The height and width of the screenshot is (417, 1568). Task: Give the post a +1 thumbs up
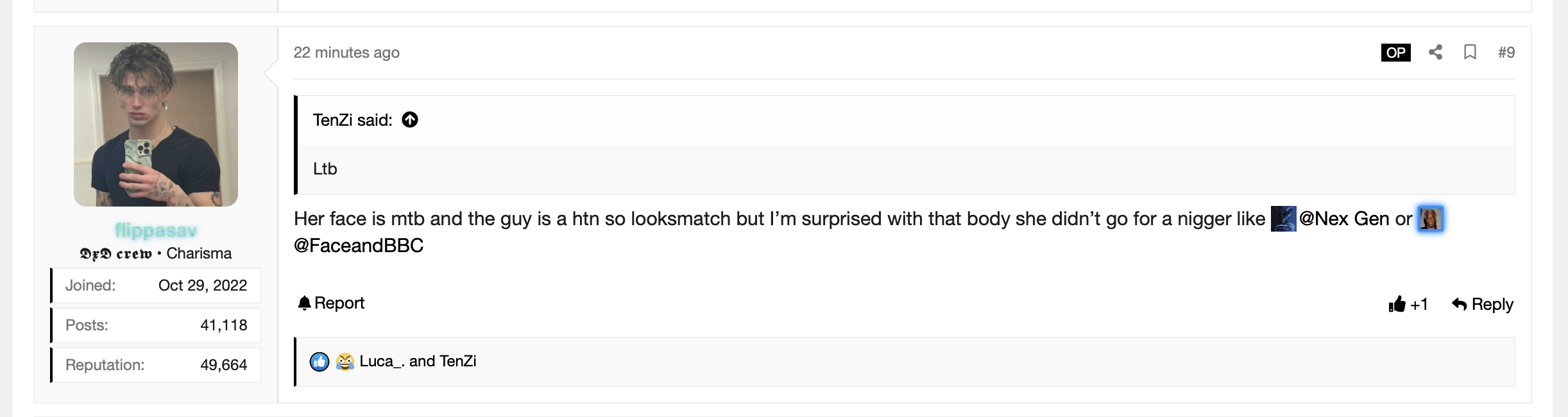tap(1408, 304)
